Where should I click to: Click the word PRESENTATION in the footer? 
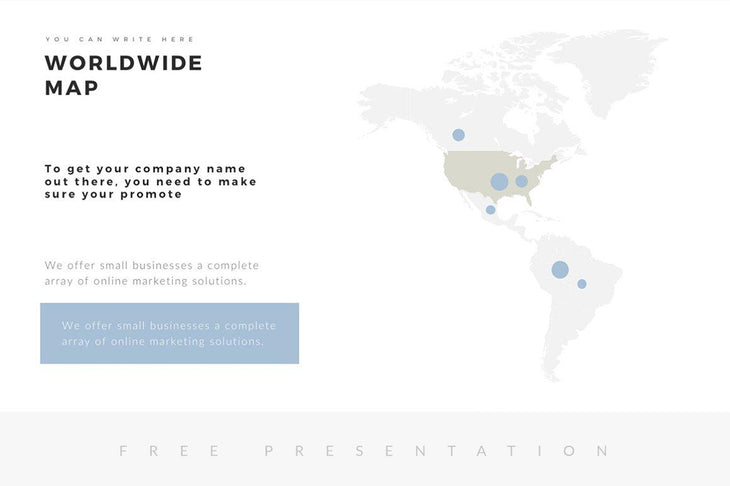point(437,451)
